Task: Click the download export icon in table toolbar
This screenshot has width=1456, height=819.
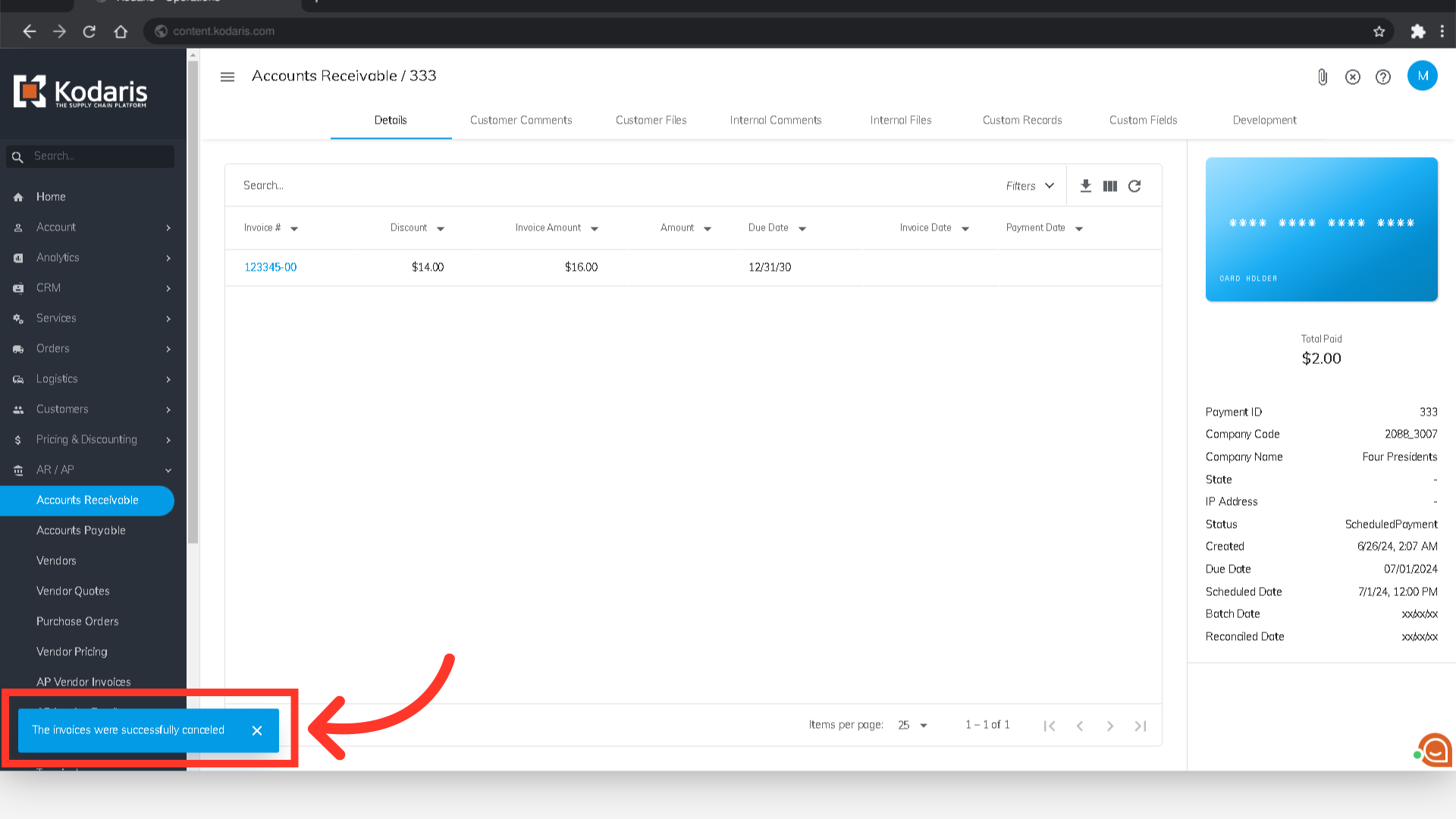Action: click(x=1086, y=186)
